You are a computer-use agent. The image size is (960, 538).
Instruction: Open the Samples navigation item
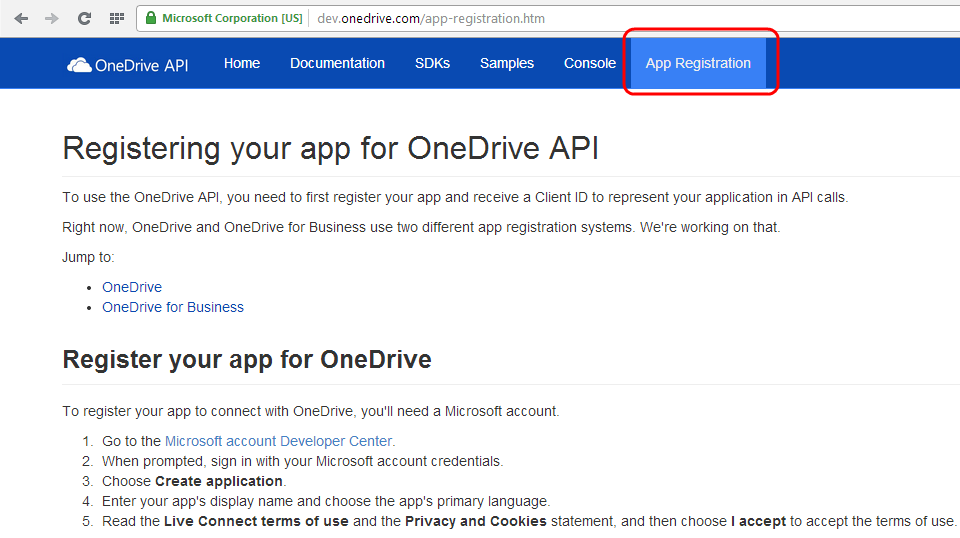(507, 63)
